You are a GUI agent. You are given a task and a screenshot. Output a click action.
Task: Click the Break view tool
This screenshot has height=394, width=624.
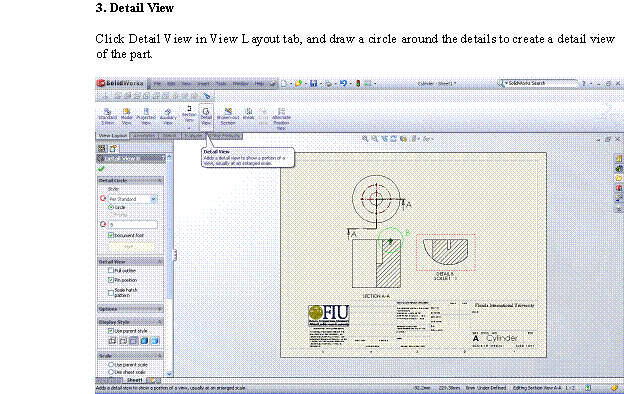point(249,114)
